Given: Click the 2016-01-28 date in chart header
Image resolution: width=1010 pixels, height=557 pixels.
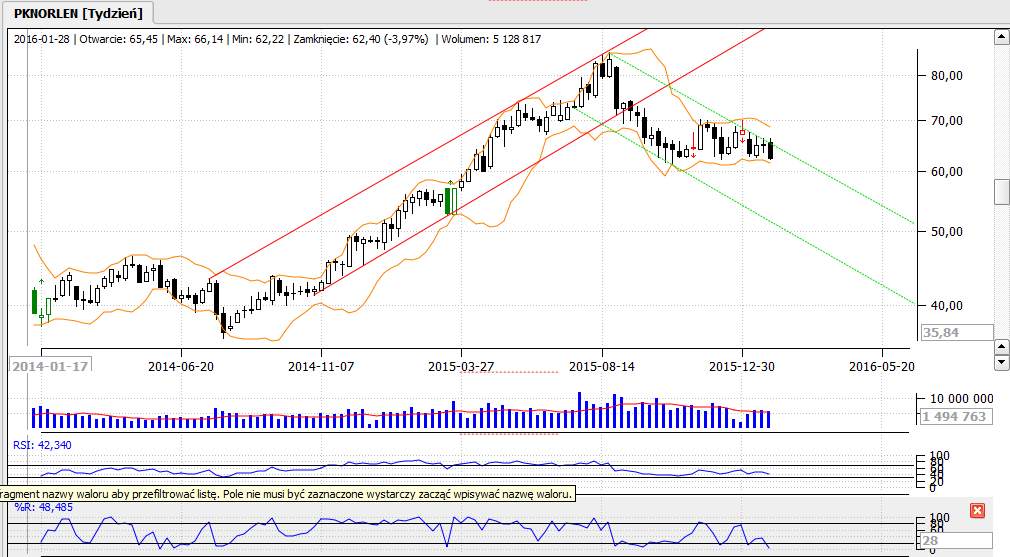Looking at the screenshot, I should pos(41,39).
